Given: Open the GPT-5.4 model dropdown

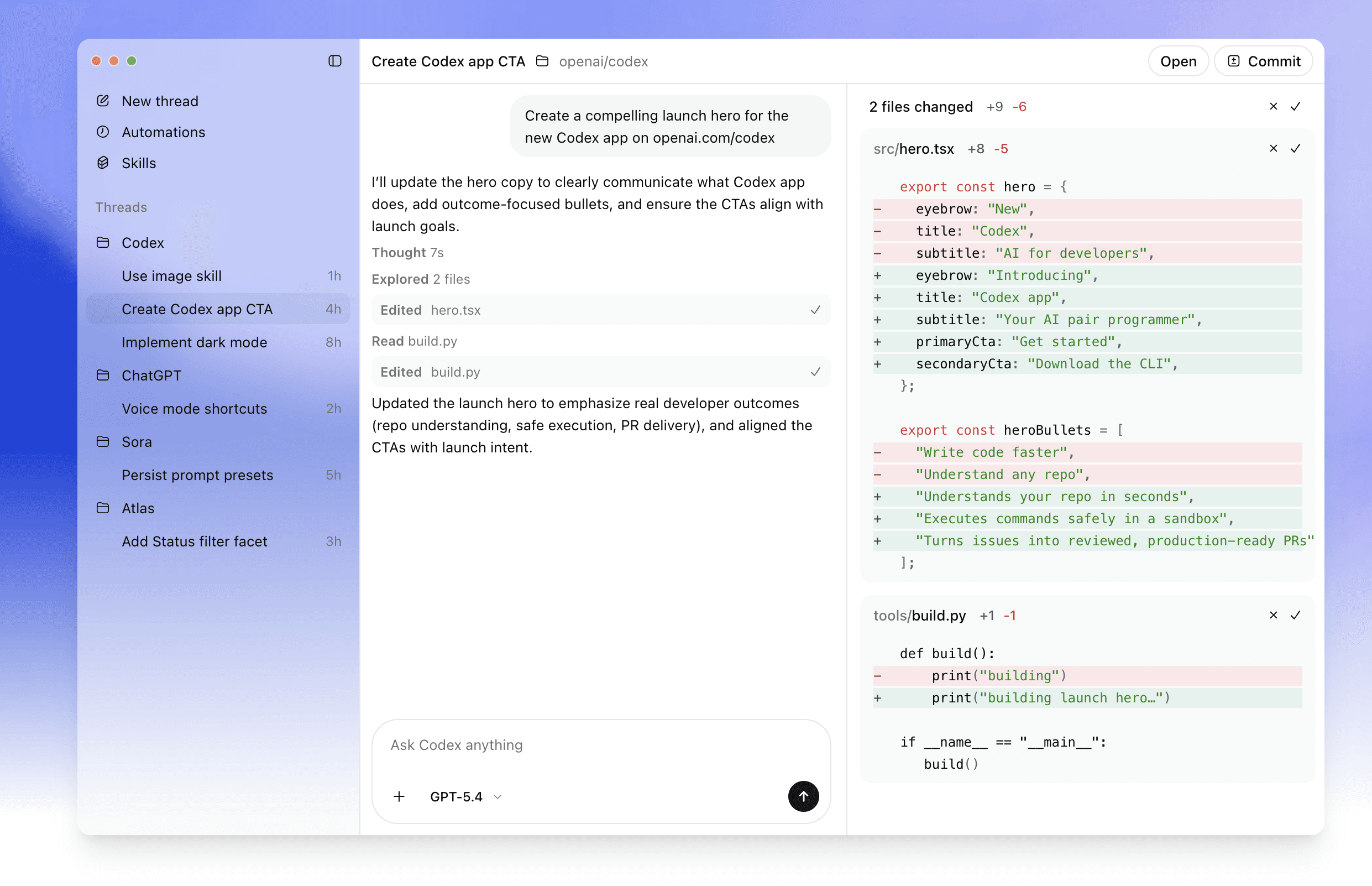Looking at the screenshot, I should 466,796.
